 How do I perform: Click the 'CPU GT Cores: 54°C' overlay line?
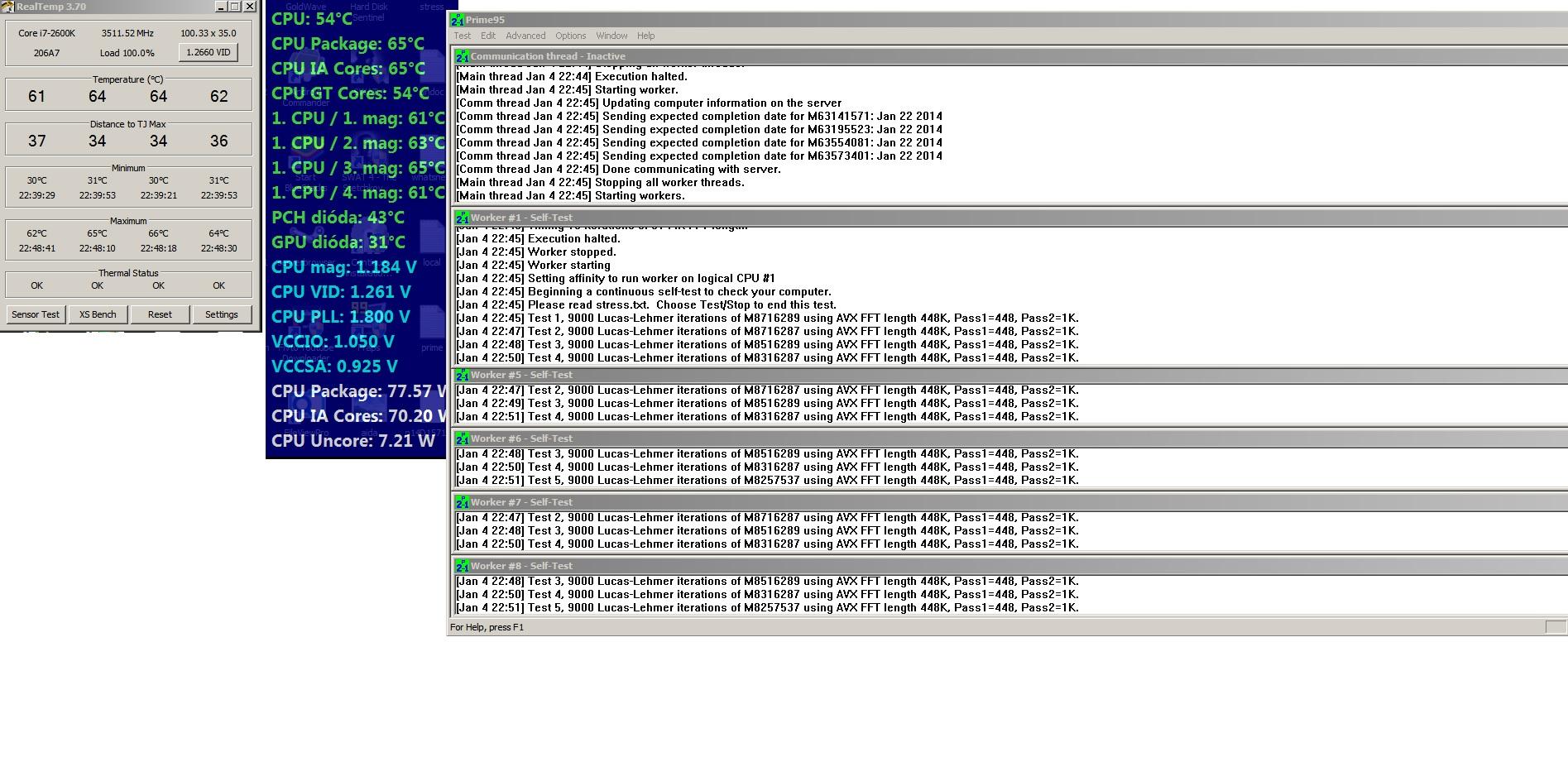[351, 93]
